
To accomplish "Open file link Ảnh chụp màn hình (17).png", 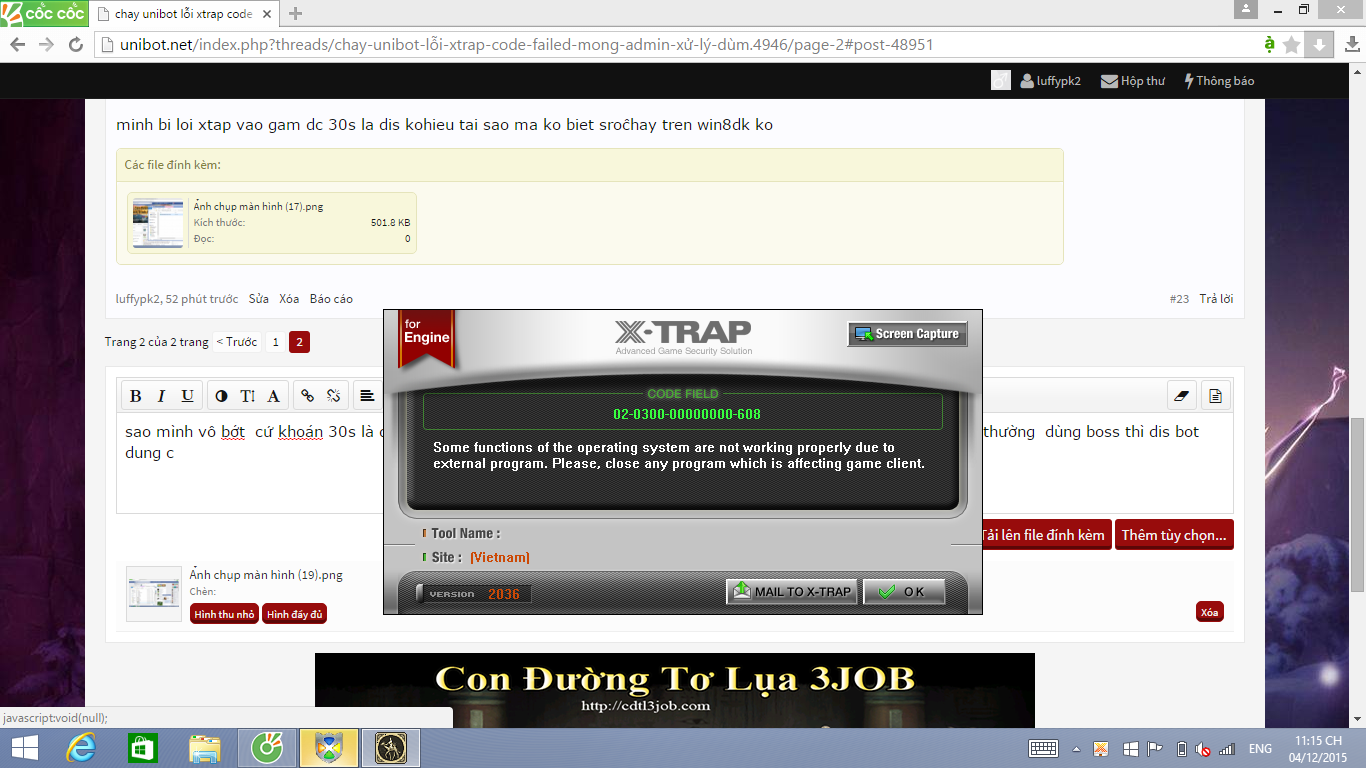I will coord(258,206).
